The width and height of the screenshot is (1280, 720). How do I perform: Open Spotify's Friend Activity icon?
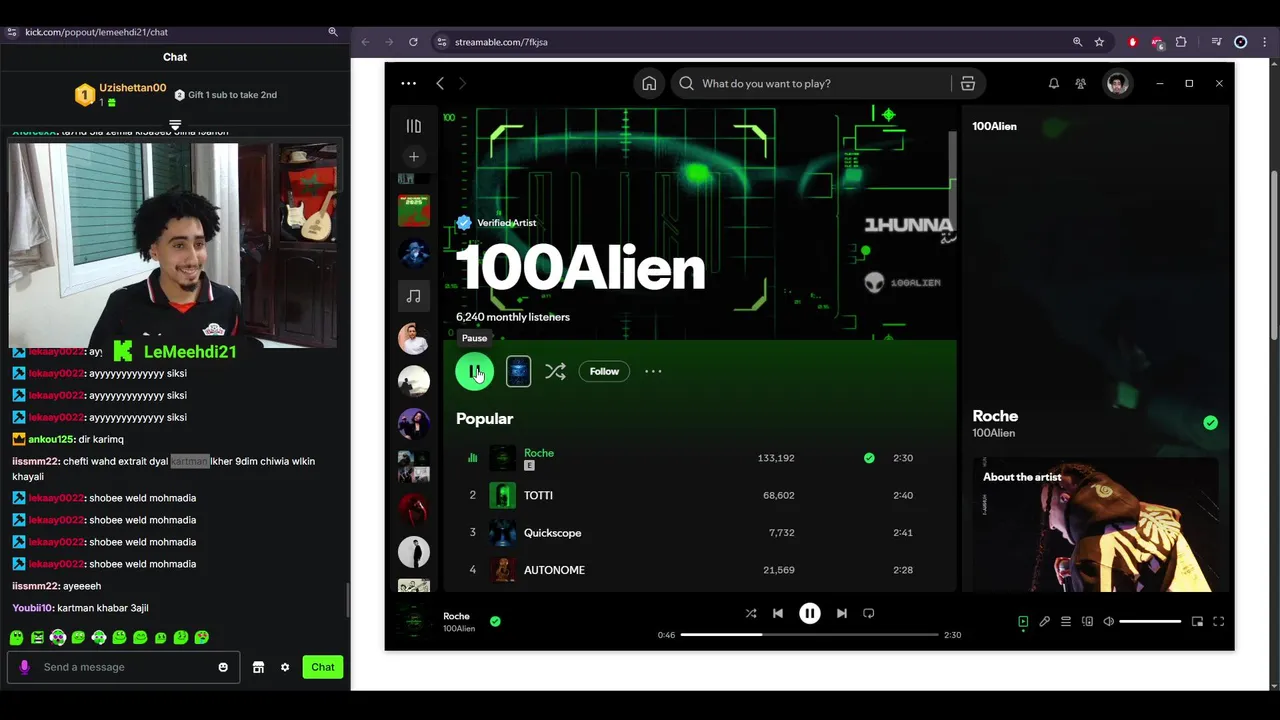tap(1080, 84)
